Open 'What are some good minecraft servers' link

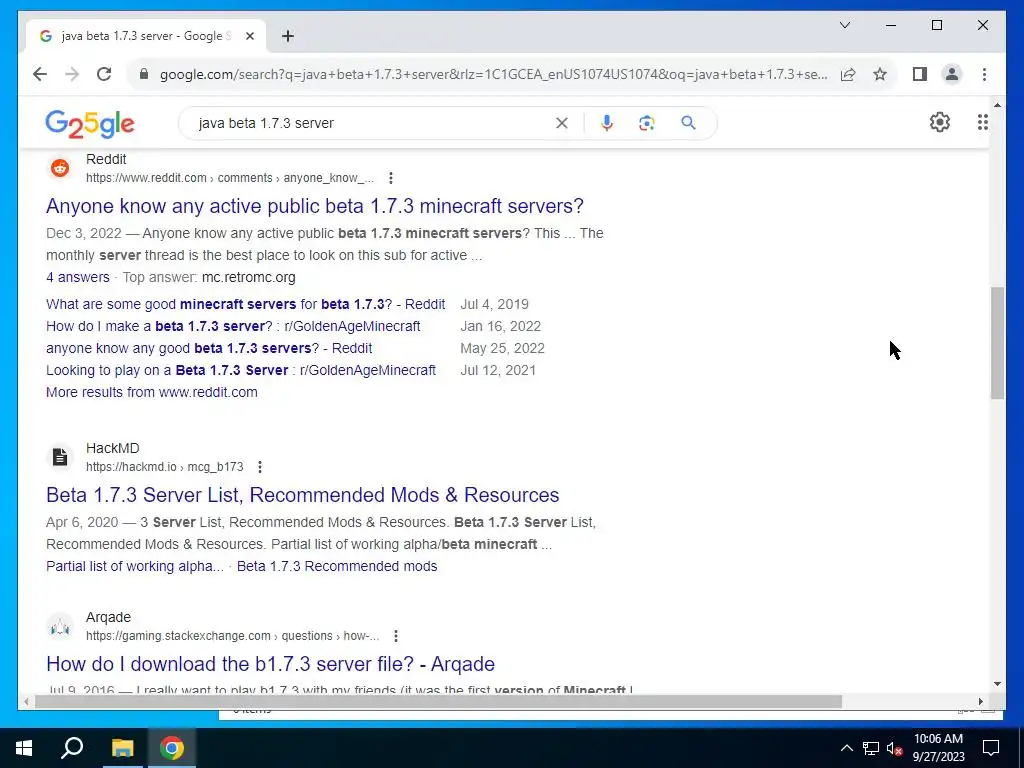click(246, 304)
